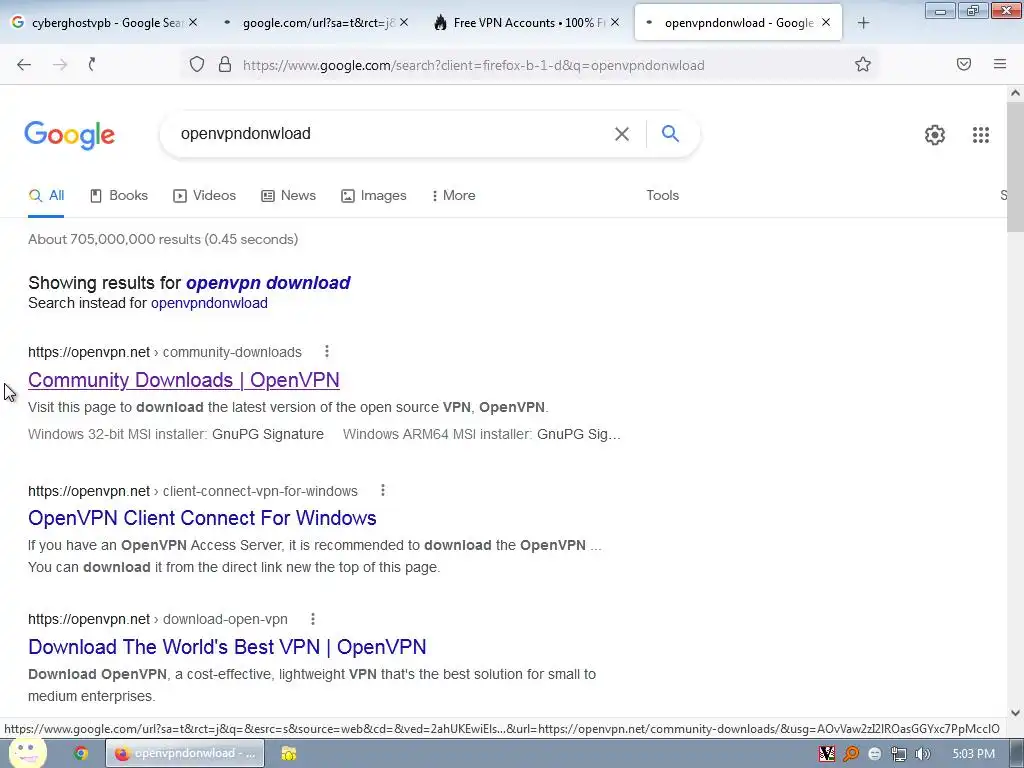
Task: Close the google.com/url tab
Action: [x=404, y=22]
